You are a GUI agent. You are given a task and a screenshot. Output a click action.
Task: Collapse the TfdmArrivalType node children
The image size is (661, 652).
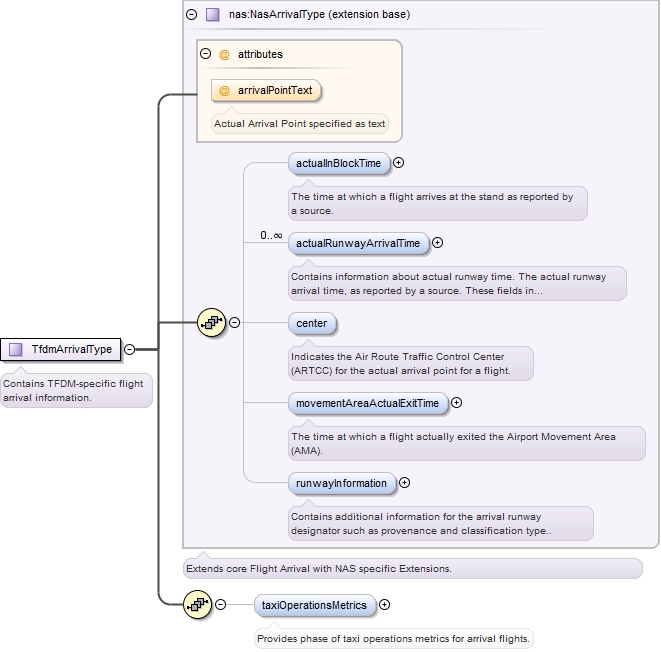click(x=130, y=349)
